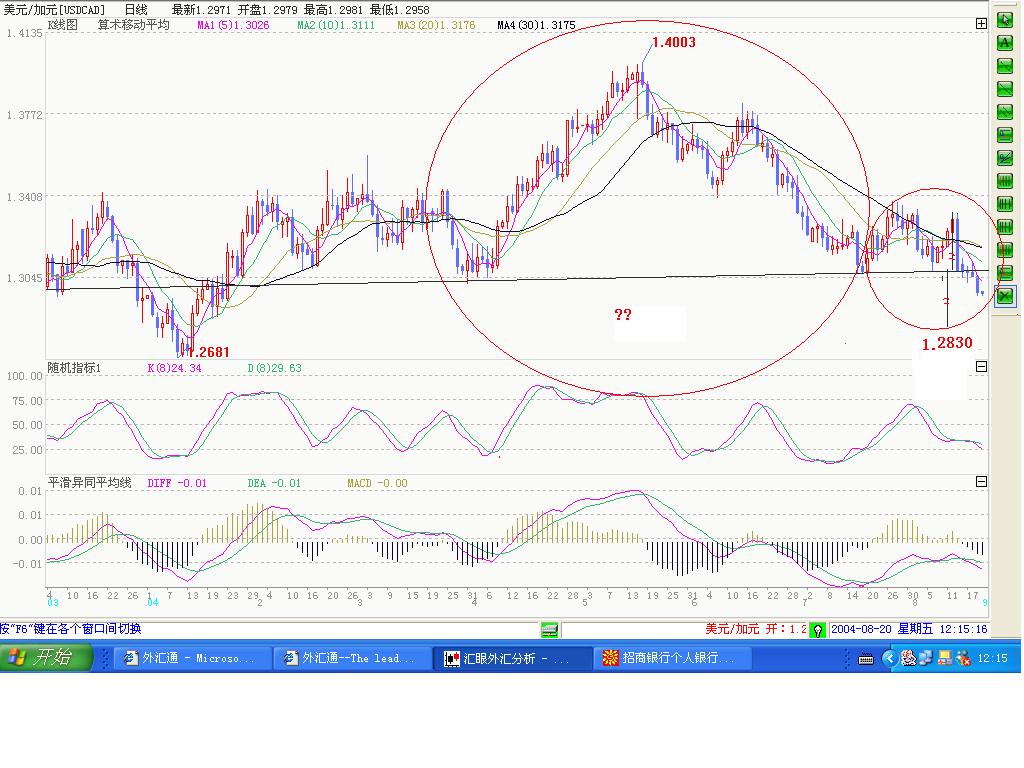Click the 算术移动平均 indicator label
This screenshot has height=768, width=1024.
click(134, 25)
